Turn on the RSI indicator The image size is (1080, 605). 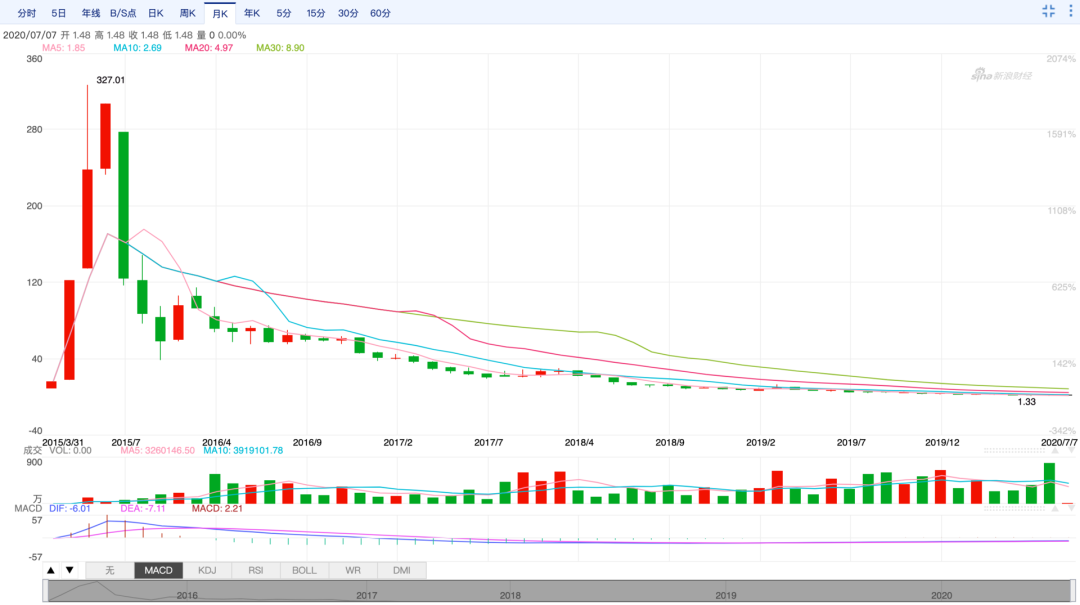point(256,570)
